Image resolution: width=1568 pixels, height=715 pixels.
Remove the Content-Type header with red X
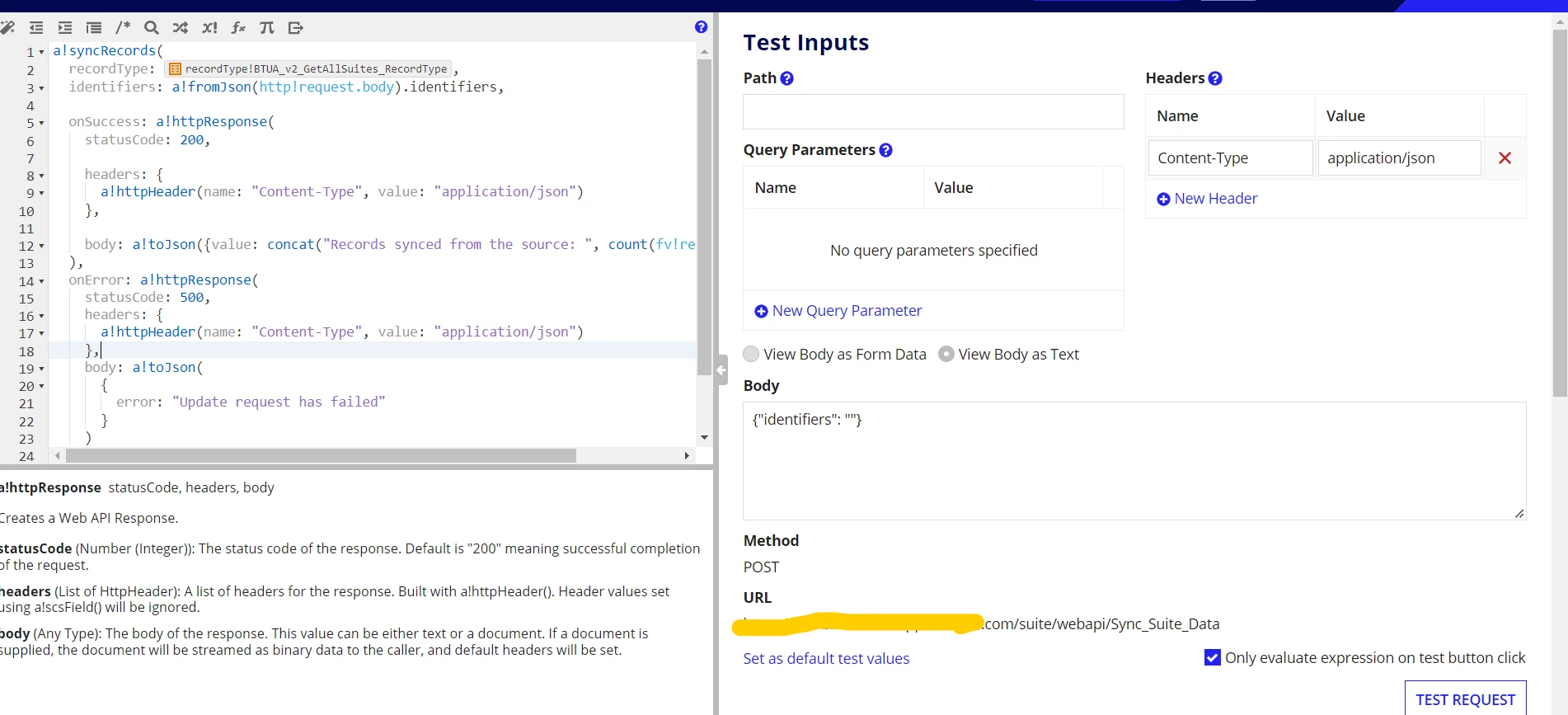pos(1505,158)
